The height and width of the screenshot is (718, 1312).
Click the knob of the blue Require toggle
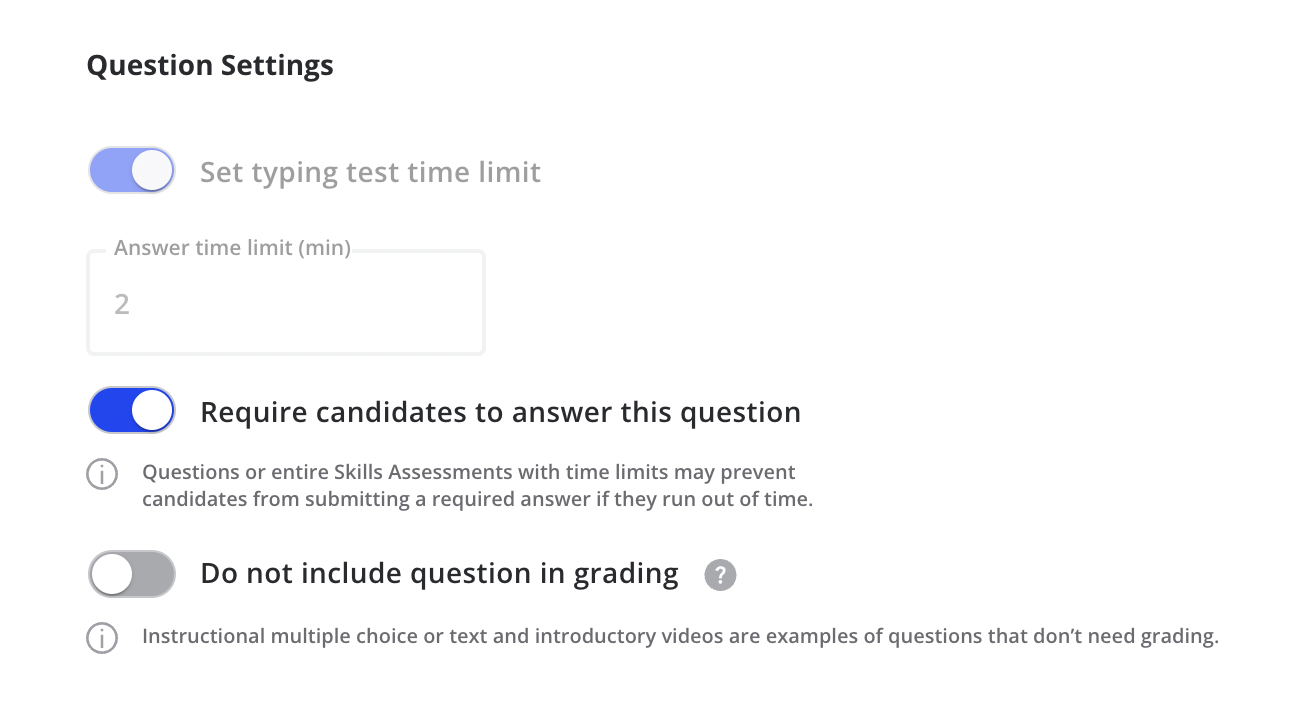[152, 411]
